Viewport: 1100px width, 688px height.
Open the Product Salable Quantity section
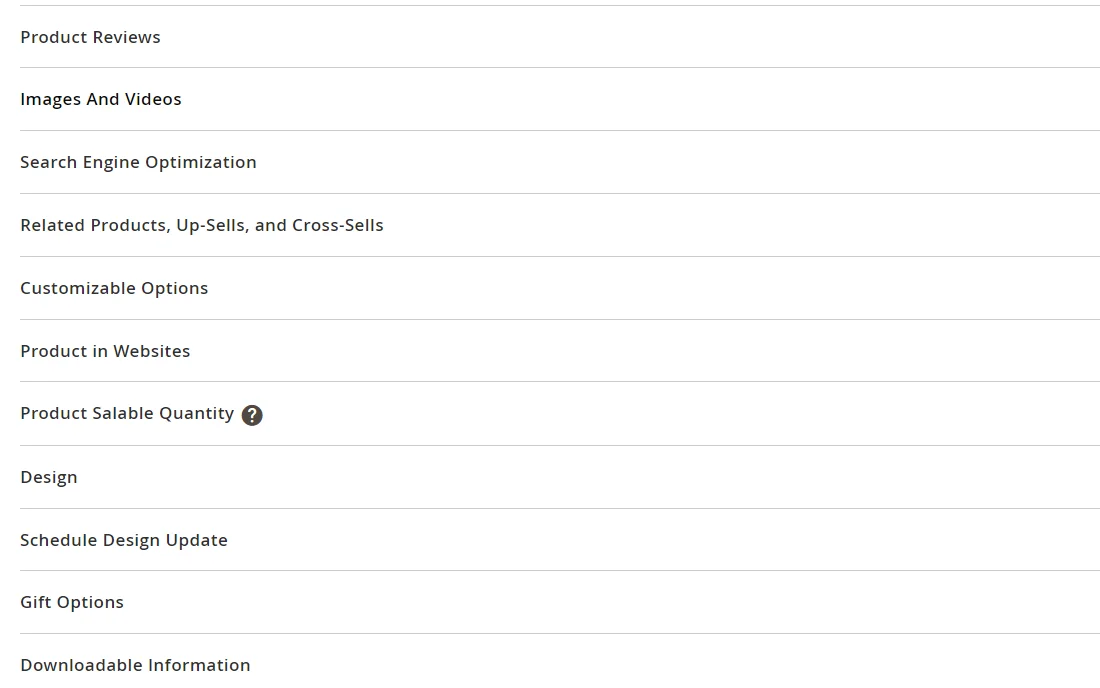click(x=126, y=413)
